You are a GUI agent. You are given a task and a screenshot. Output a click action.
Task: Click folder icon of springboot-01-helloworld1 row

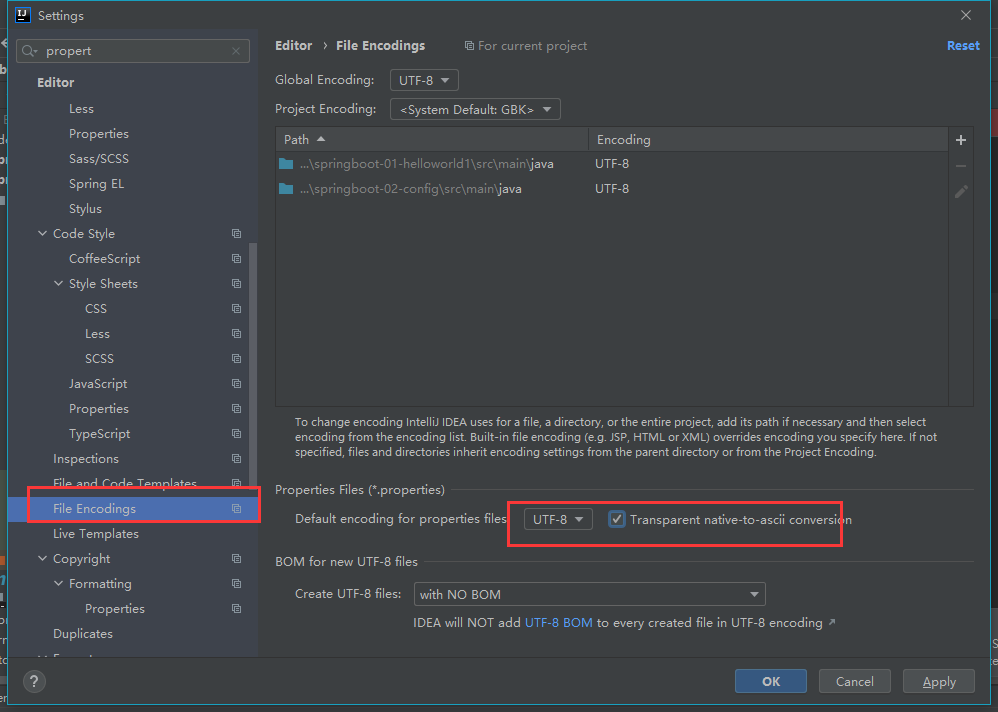coord(286,164)
